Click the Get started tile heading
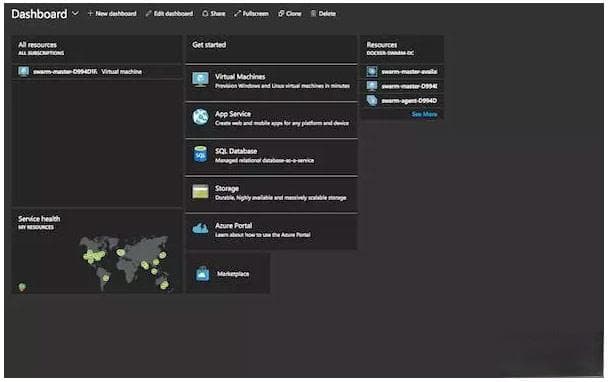This screenshot has height=382, width=611. [209, 45]
